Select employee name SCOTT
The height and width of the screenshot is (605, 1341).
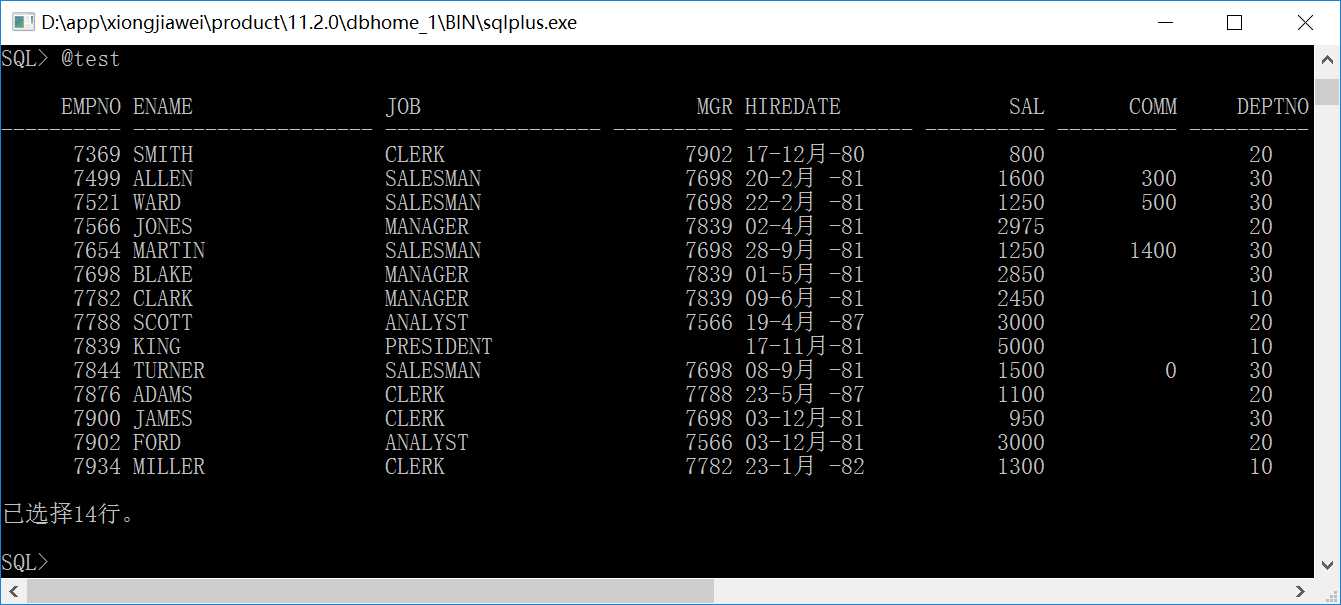[x=163, y=323]
